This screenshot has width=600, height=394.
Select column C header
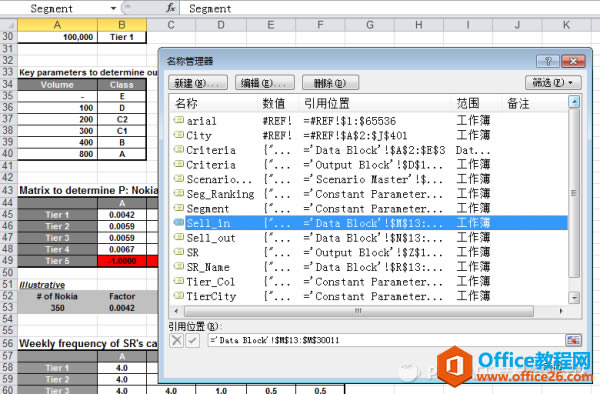tap(171, 25)
